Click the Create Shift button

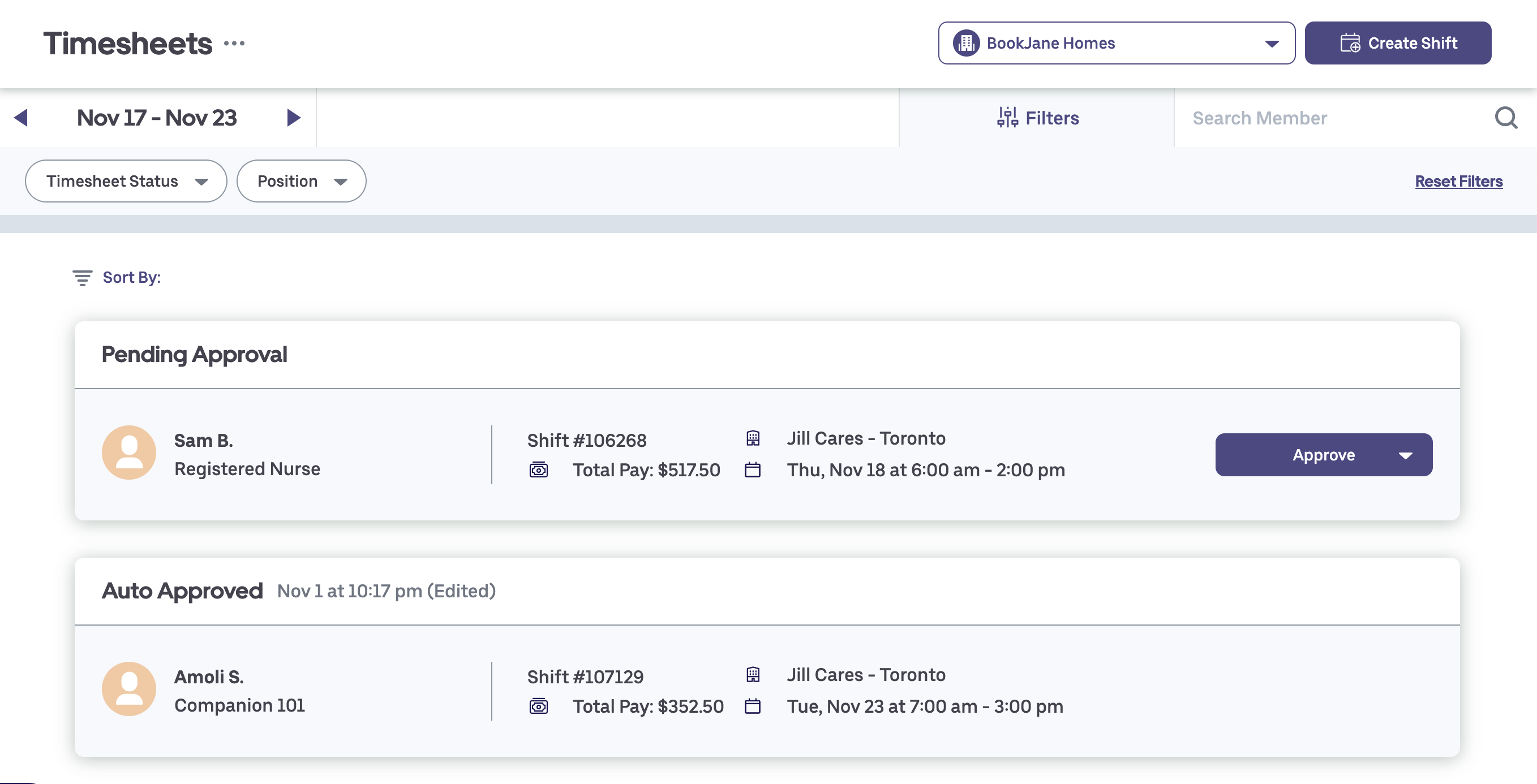[1397, 44]
